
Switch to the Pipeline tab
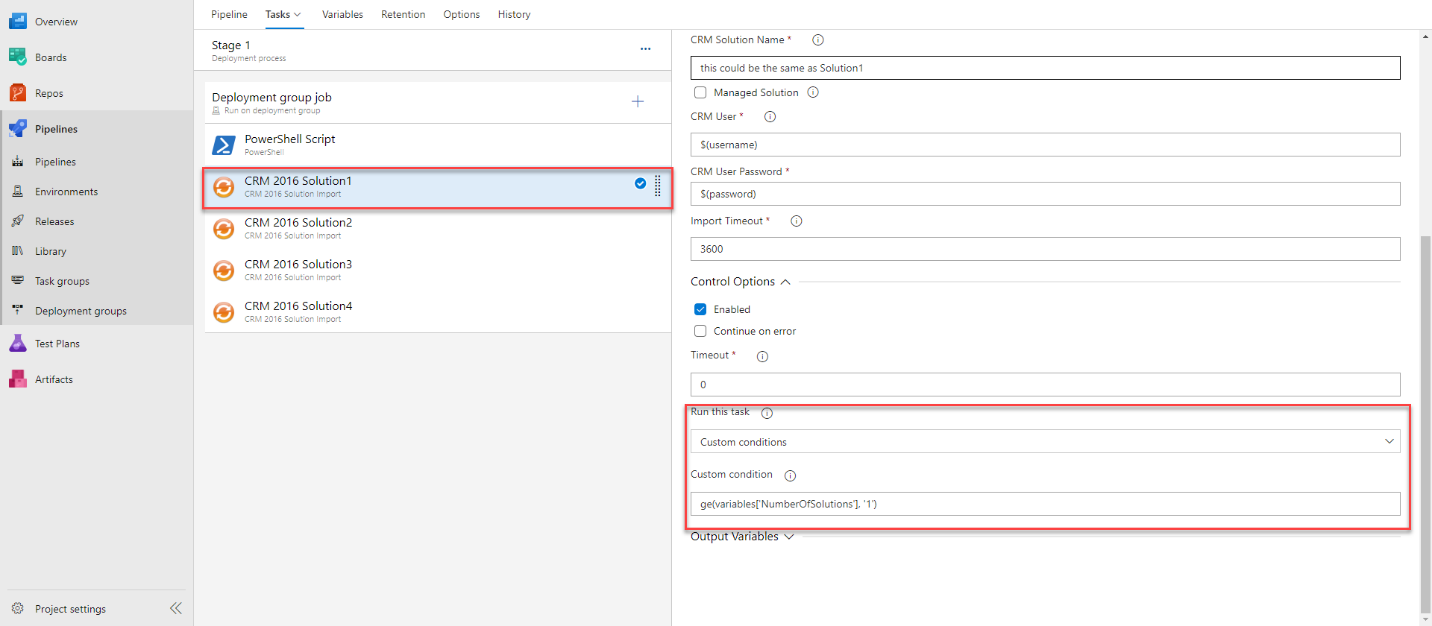pos(229,14)
